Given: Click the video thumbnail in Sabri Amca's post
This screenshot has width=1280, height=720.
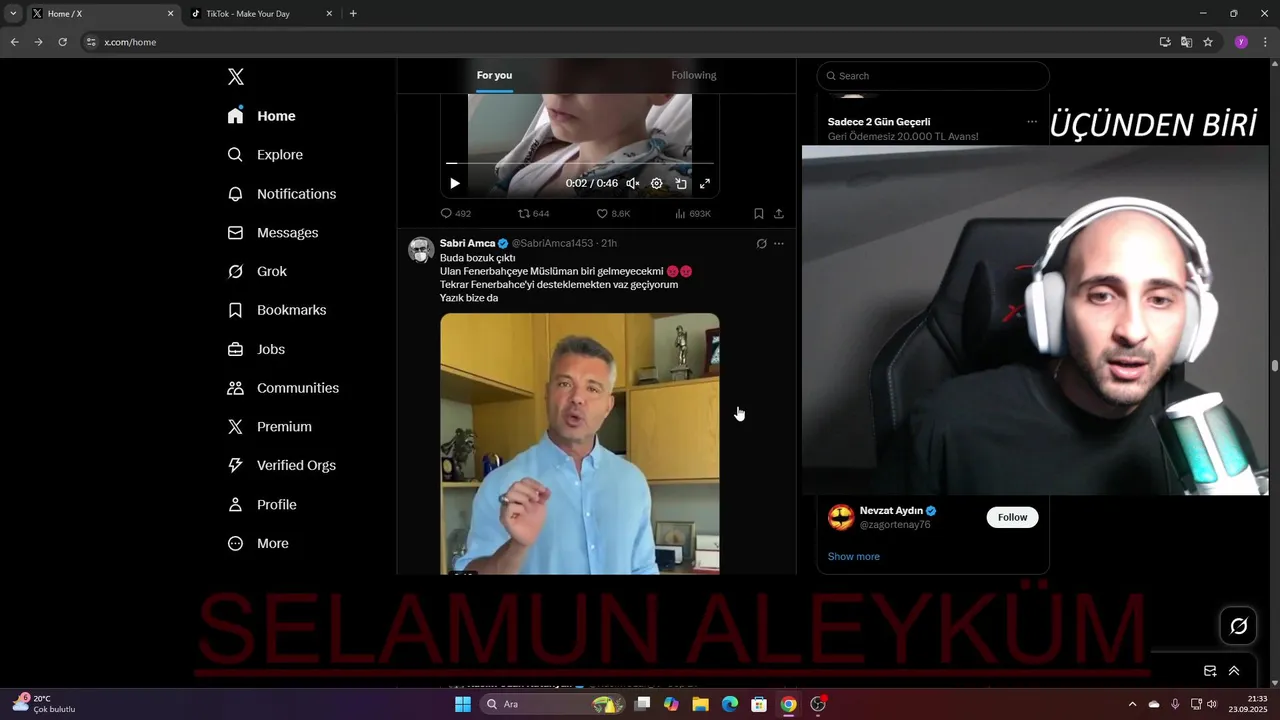Looking at the screenshot, I should (580, 444).
